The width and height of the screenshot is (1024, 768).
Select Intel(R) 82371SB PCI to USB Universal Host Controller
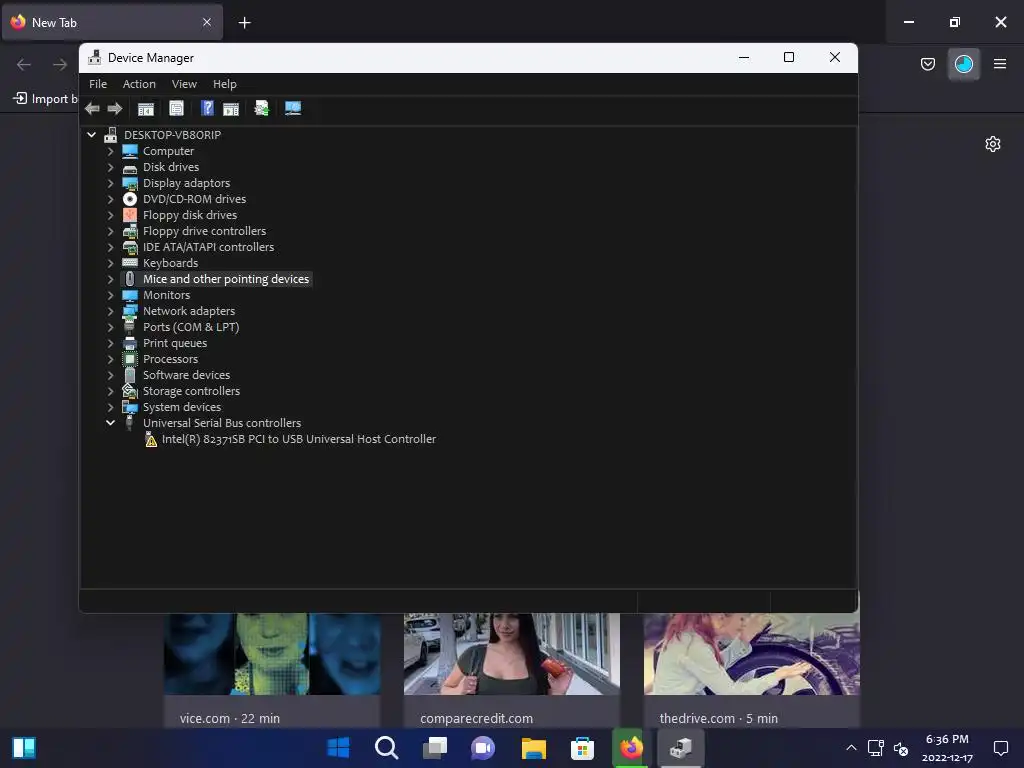(x=298, y=440)
